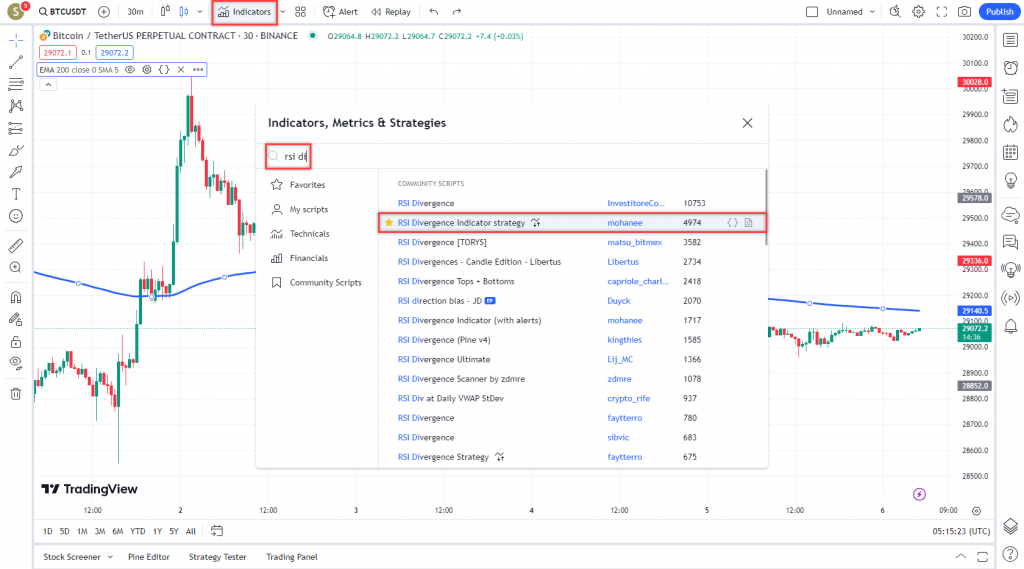
Task: Open the ideas lightbulb icon
Action: (1010, 180)
